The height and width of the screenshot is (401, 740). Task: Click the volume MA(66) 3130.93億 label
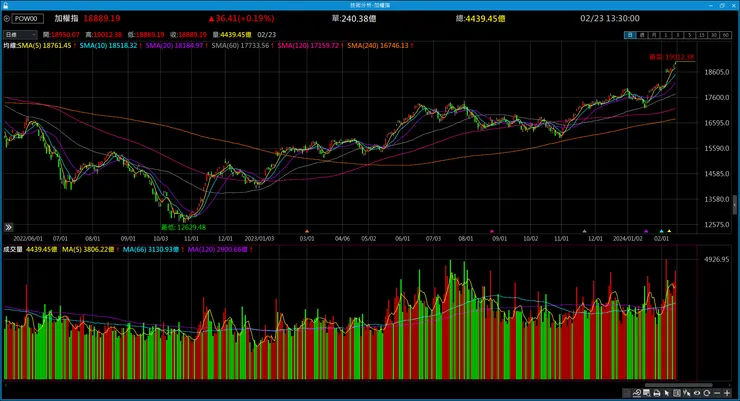tap(151, 250)
